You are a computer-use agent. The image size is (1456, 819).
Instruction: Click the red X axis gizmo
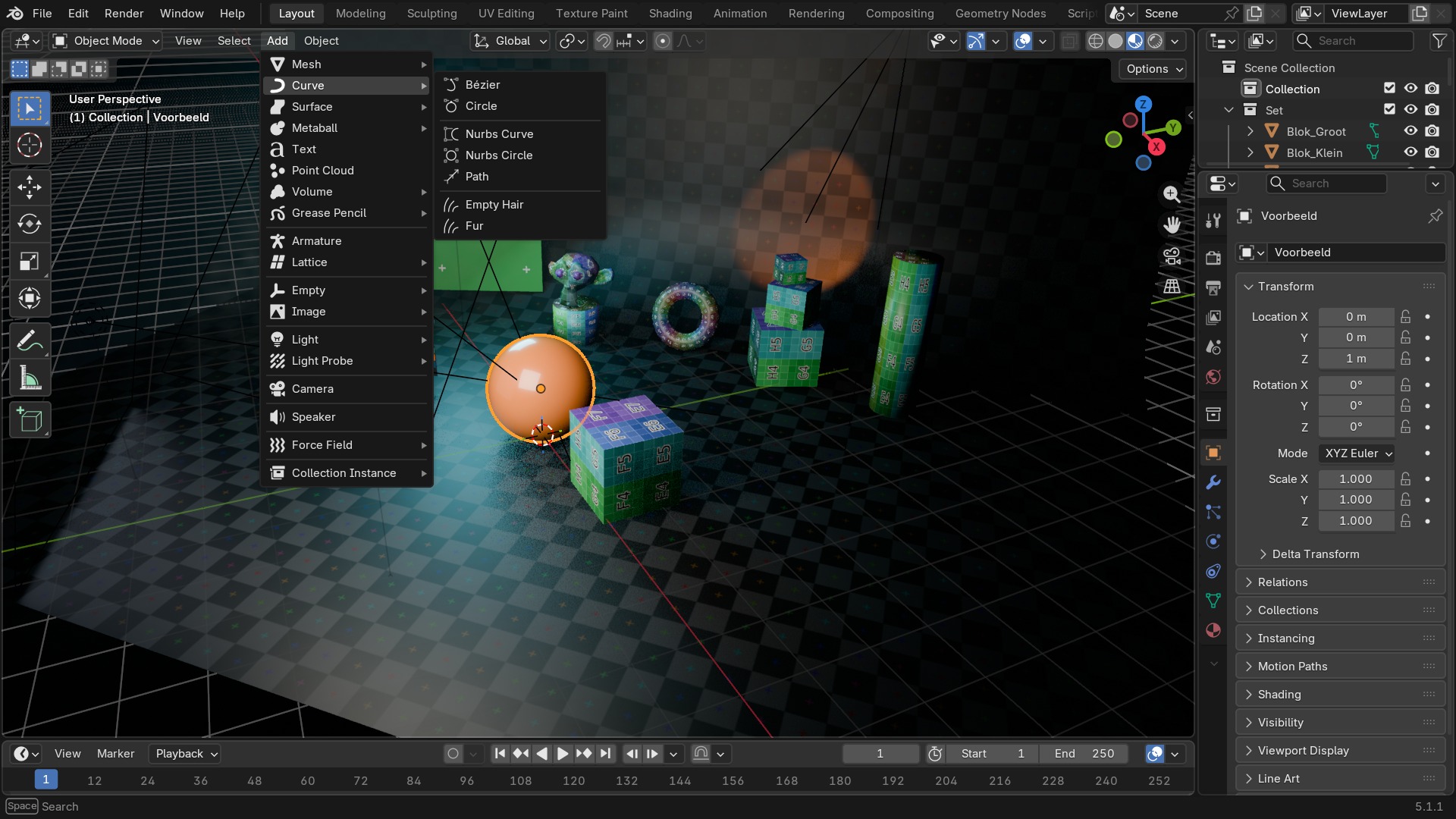tap(1156, 146)
